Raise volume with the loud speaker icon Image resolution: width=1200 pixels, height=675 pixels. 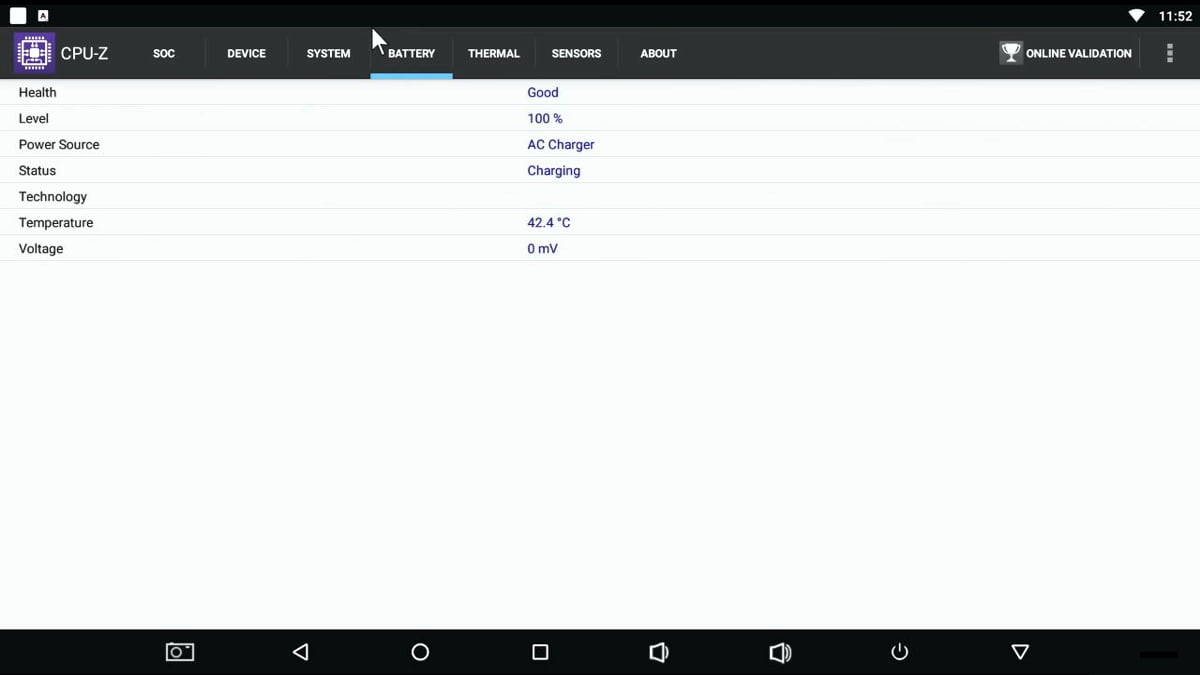coord(780,651)
